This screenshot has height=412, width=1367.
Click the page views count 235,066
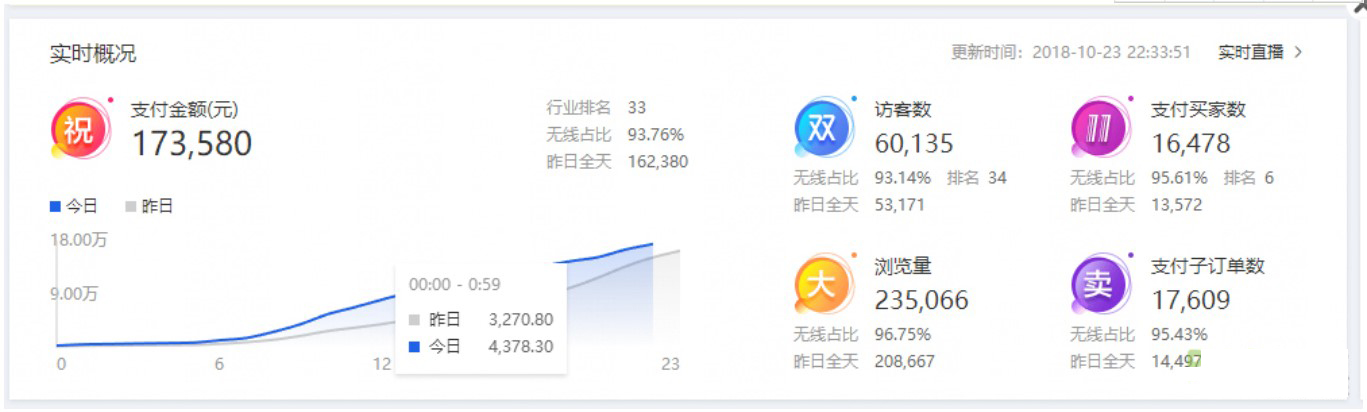tap(922, 300)
